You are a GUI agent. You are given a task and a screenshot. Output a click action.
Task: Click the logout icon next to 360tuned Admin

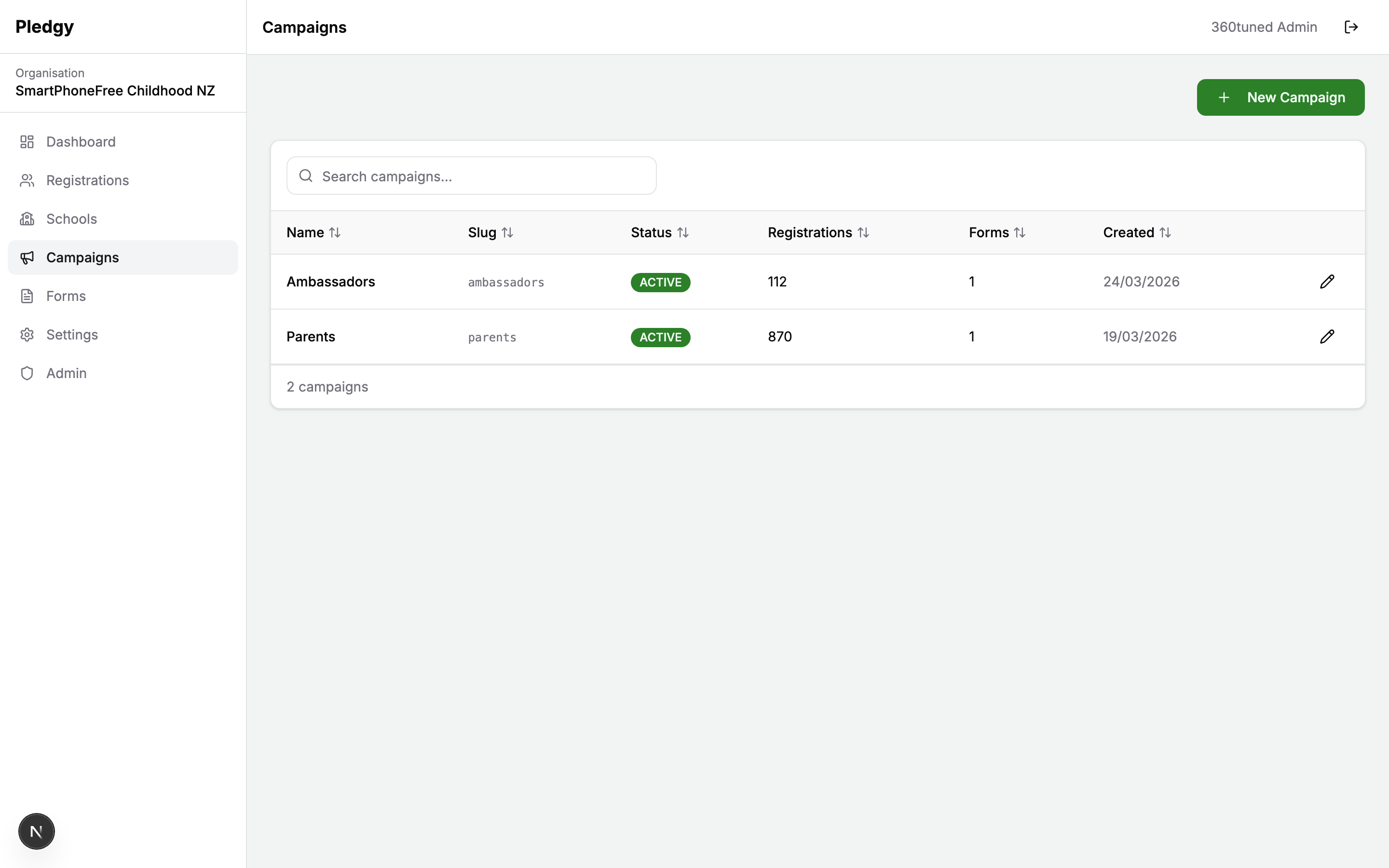pyautogui.click(x=1350, y=27)
